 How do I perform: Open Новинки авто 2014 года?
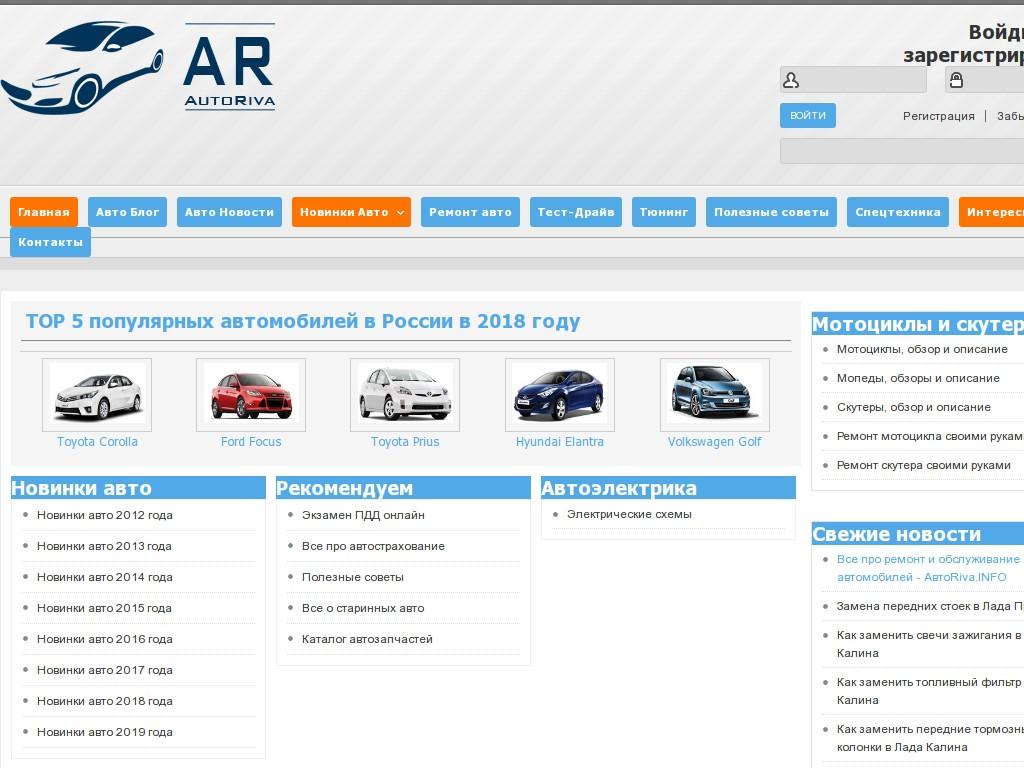(x=104, y=577)
